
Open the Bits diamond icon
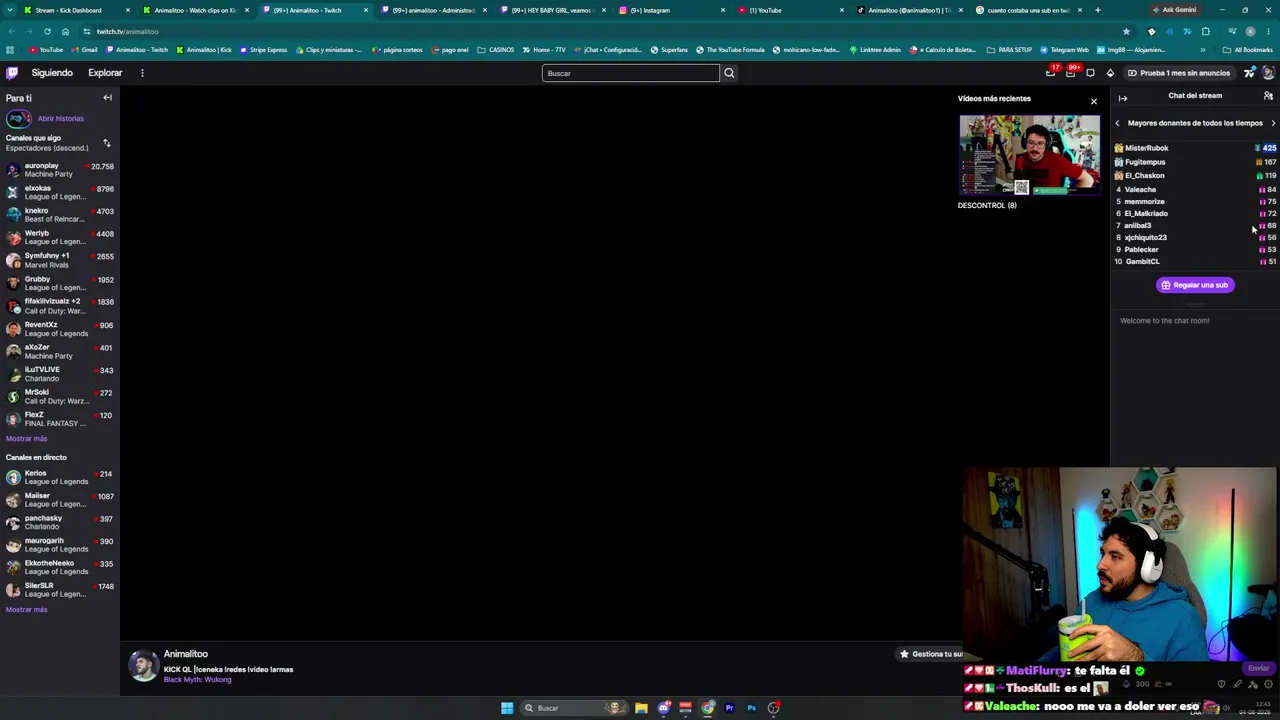(1110, 73)
